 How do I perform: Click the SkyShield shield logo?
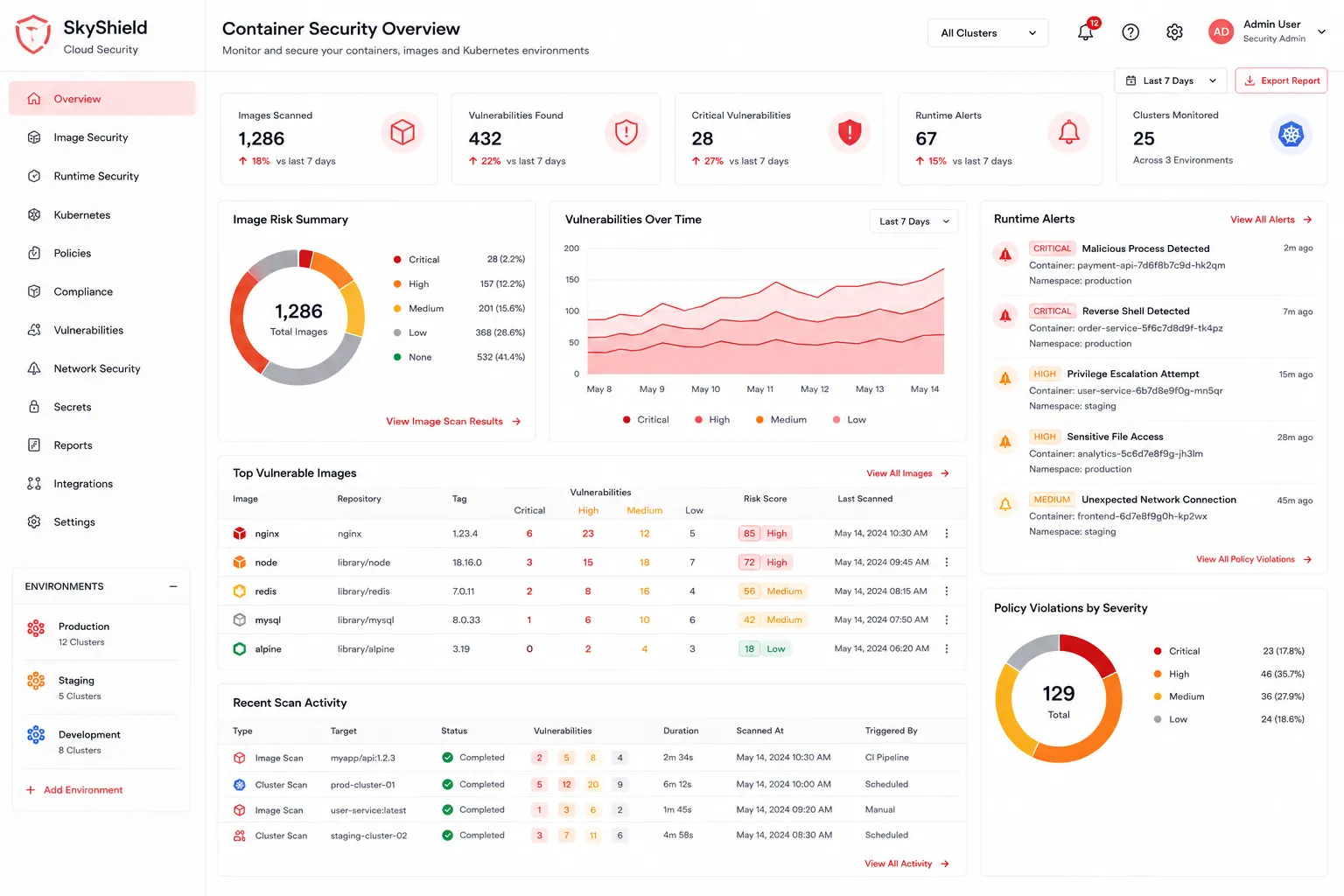click(x=33, y=35)
